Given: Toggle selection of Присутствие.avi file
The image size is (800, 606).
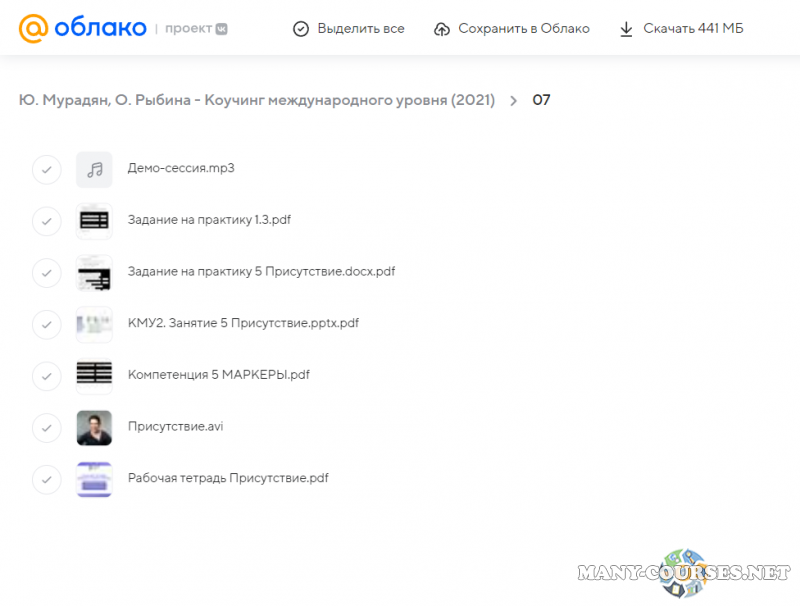Looking at the screenshot, I should coord(47,428).
